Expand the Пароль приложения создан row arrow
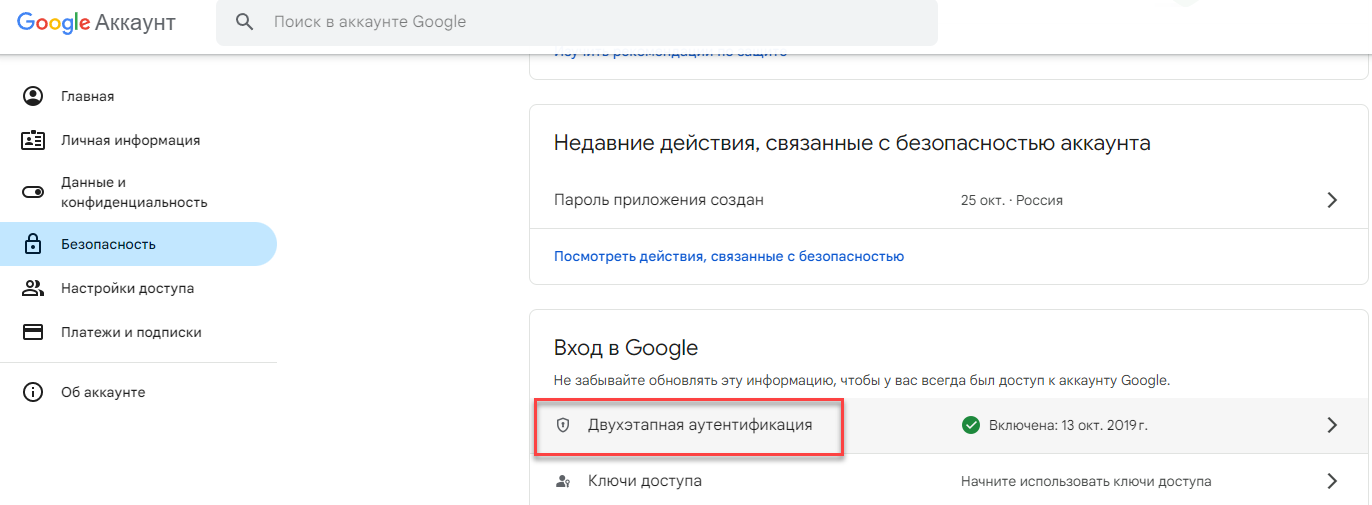The height and width of the screenshot is (505, 1372). [1331, 200]
